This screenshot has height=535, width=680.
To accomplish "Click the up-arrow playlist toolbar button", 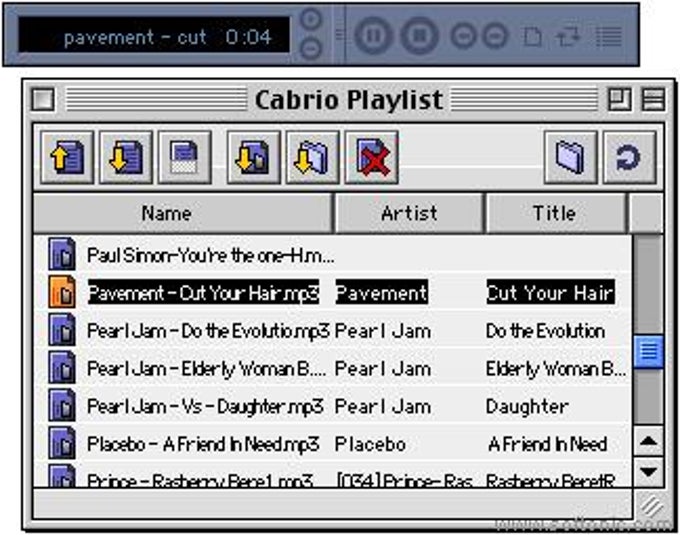I will click(x=67, y=157).
